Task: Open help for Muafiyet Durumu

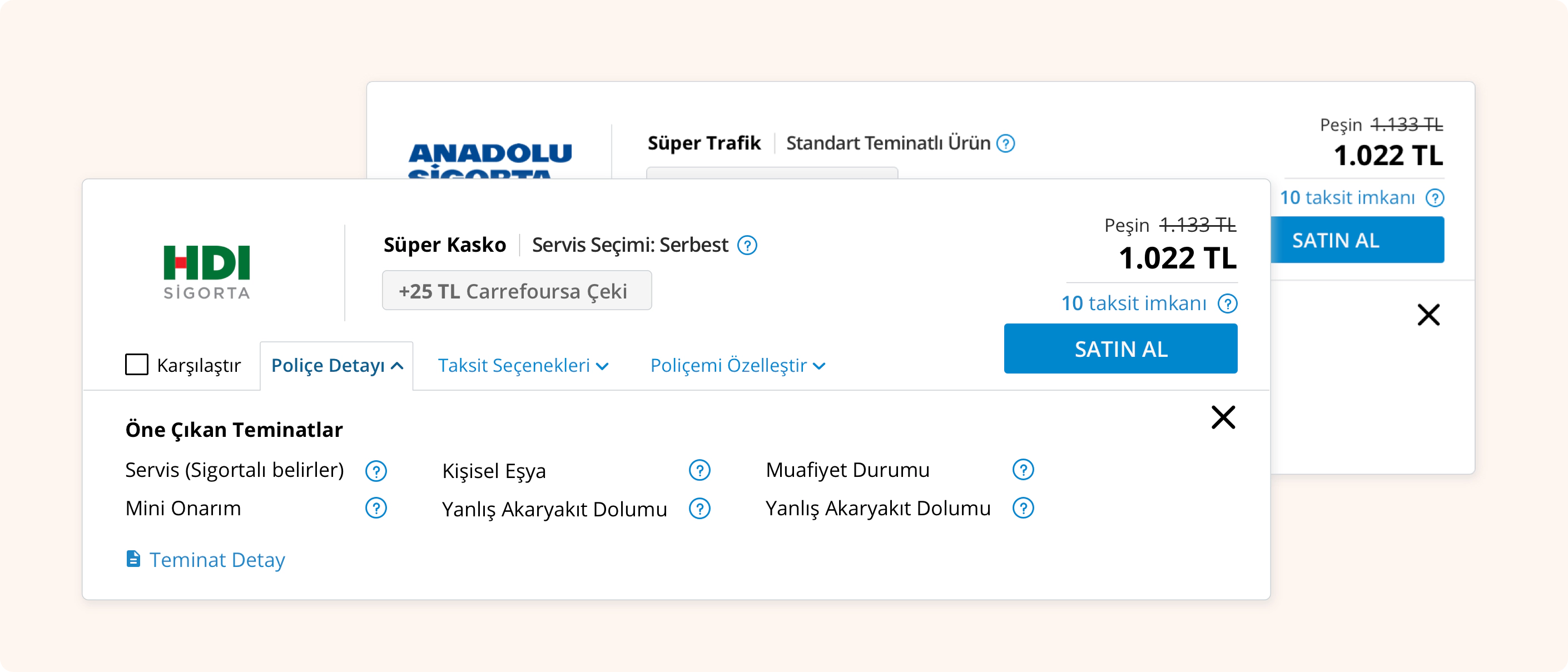Action: 1023,470
